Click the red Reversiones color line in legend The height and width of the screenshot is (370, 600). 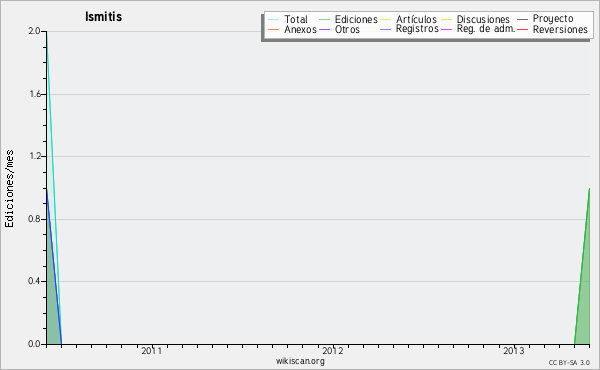click(523, 29)
